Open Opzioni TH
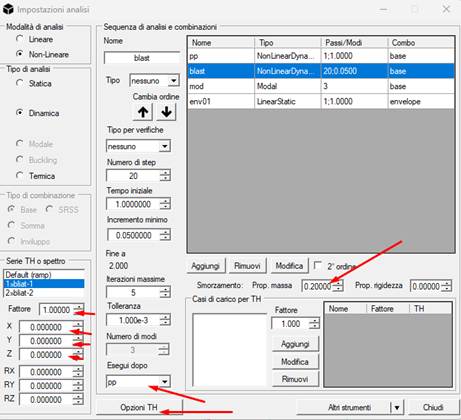 pyautogui.click(x=139, y=407)
